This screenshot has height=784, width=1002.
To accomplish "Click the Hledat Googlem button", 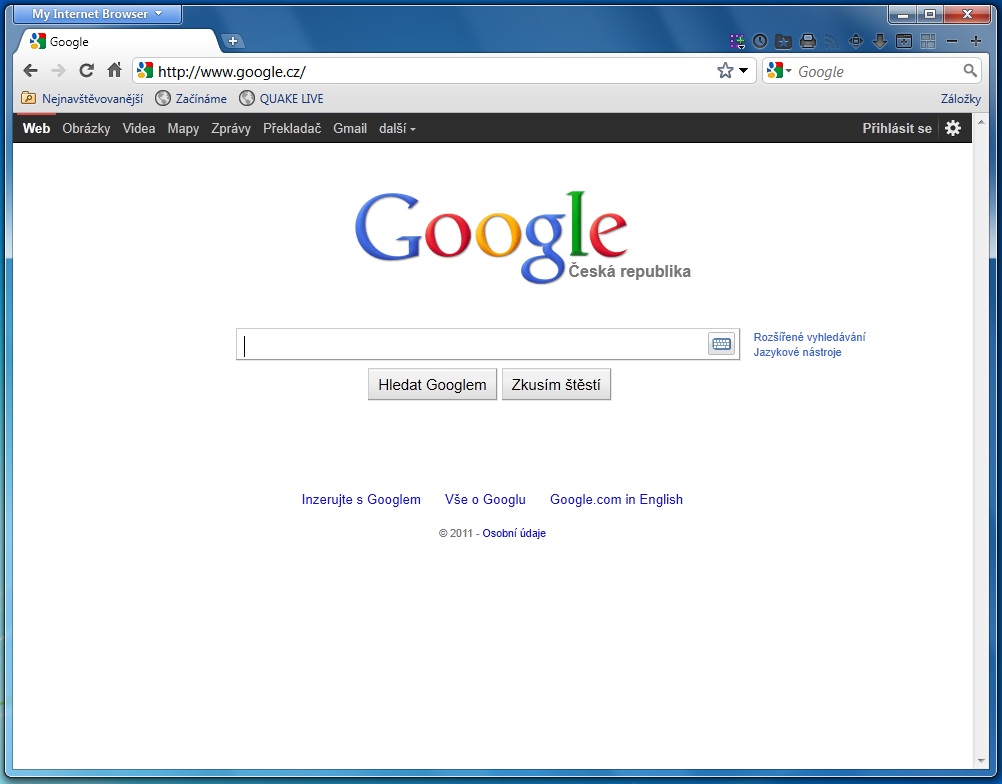I will [x=433, y=385].
